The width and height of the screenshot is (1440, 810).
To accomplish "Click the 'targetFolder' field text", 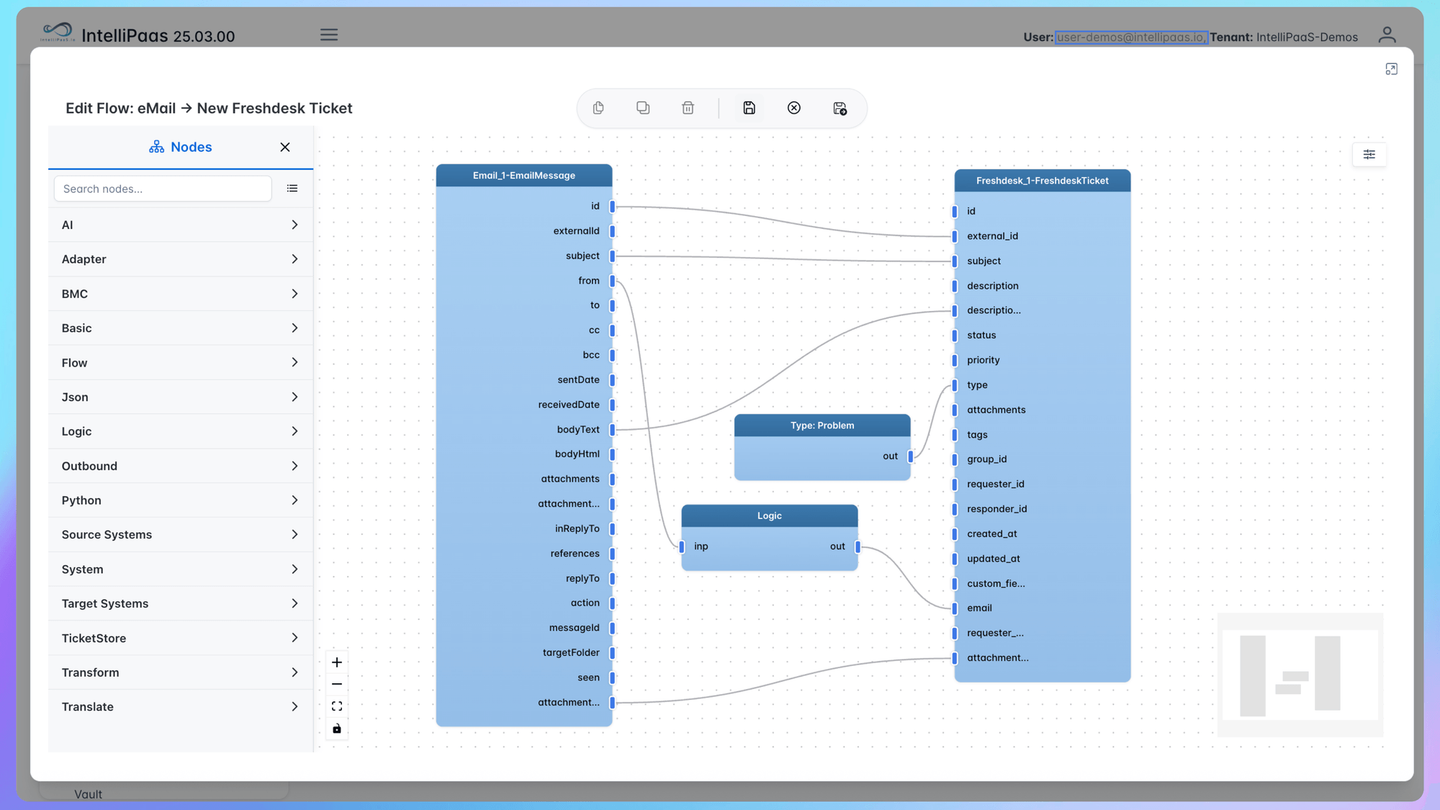I will click(571, 653).
